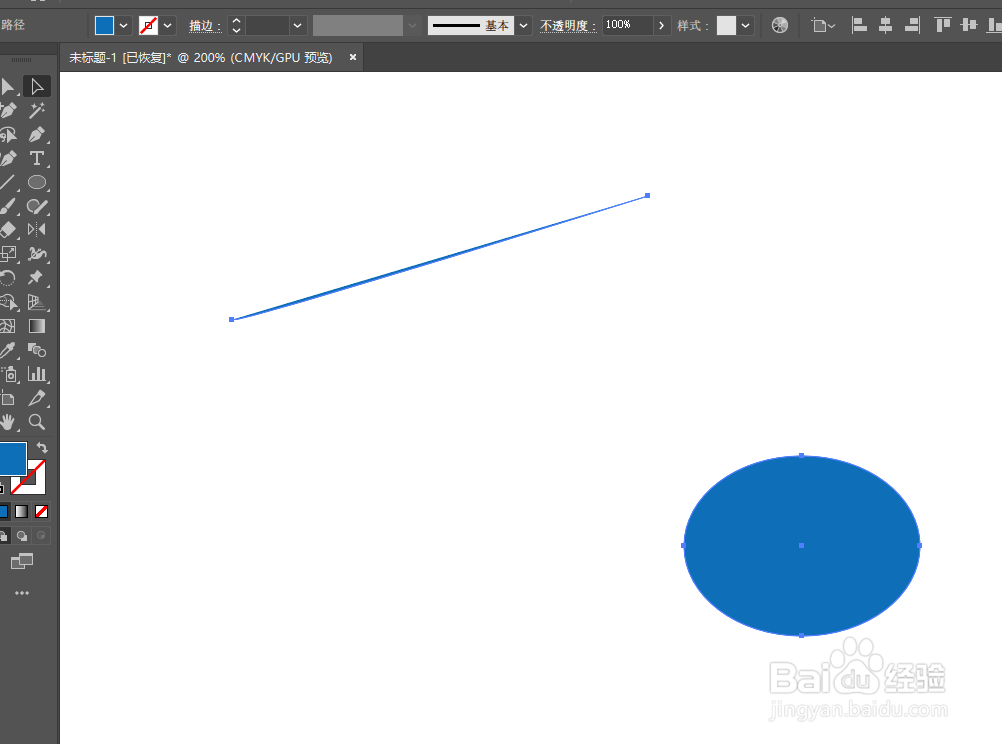Select the Reflect tool
Viewport: 1002px width, 744px height.
tap(36, 229)
